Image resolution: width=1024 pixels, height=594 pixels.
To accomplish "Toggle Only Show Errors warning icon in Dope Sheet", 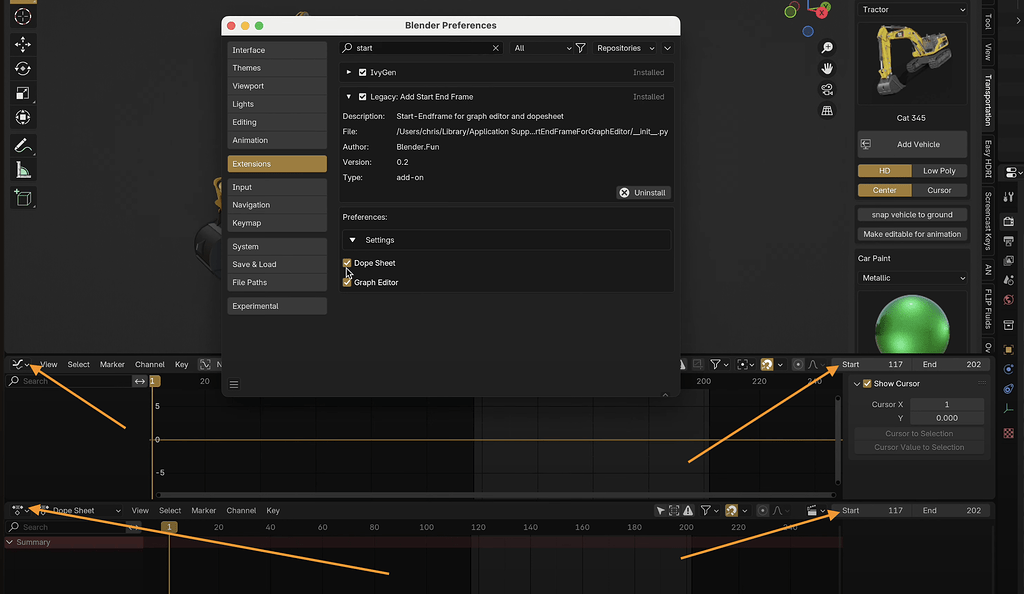I will click(688, 510).
